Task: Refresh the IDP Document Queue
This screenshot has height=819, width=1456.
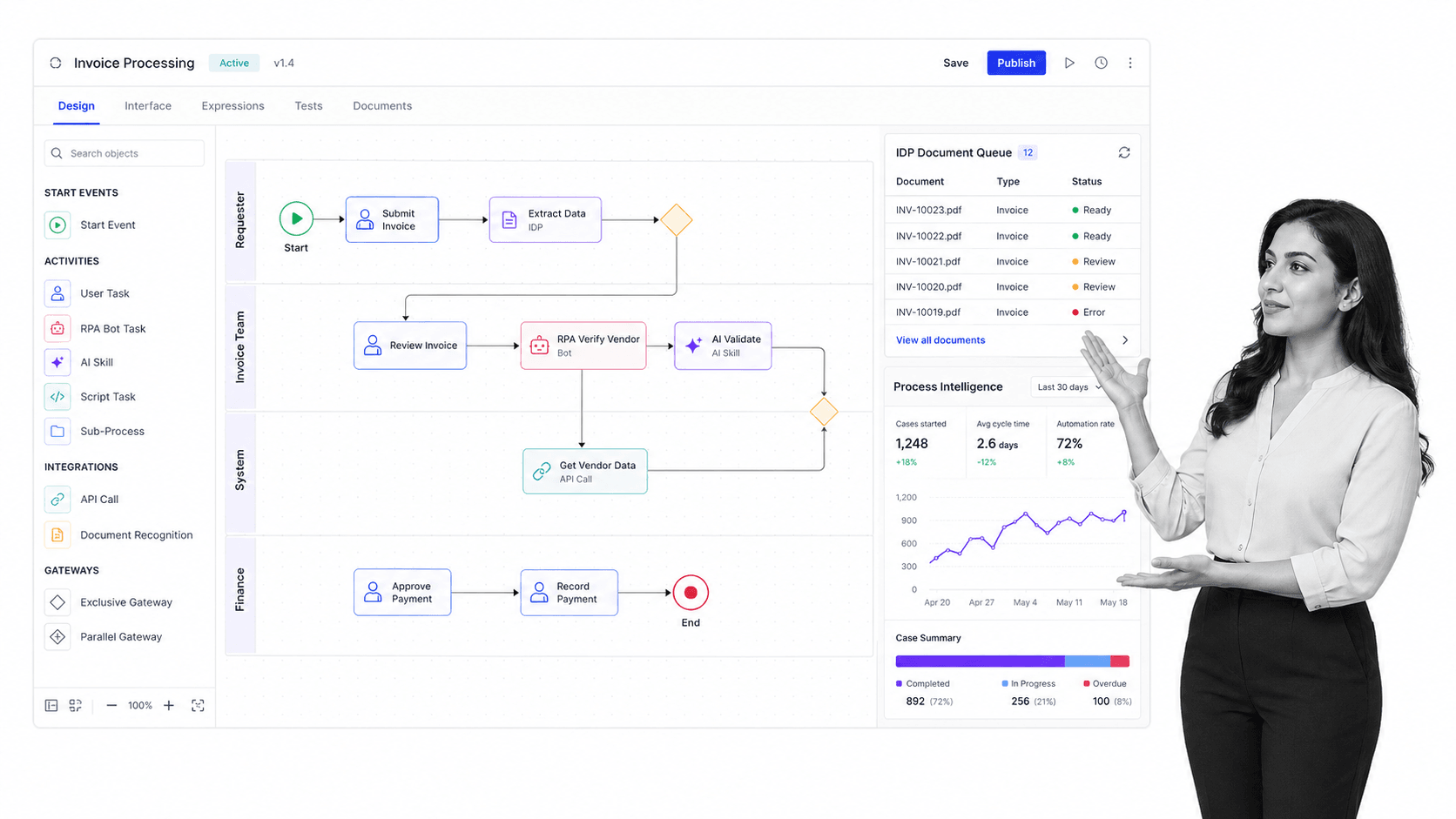Action: point(1124,152)
